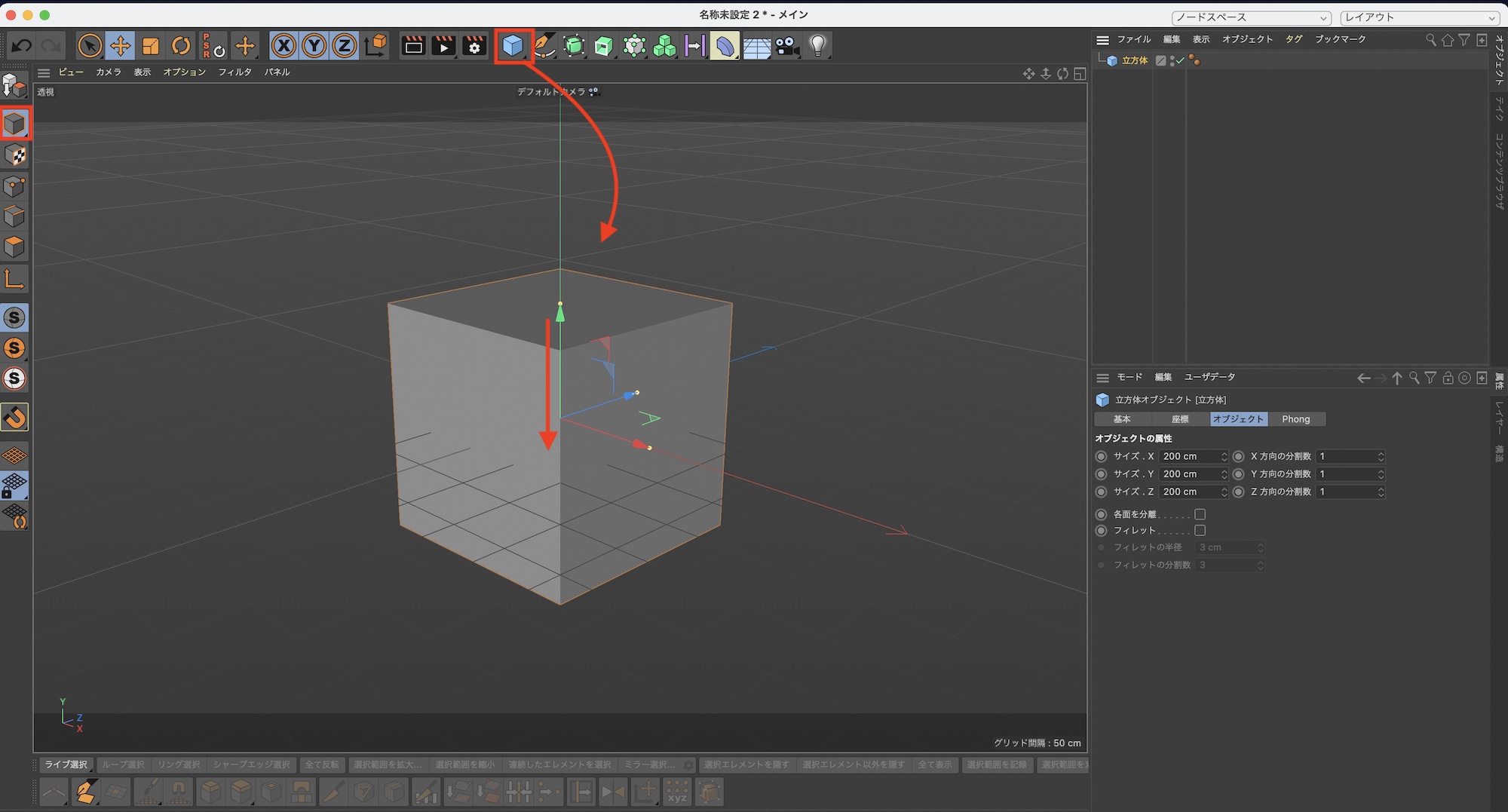Select the Rotate tool
Image resolution: width=1508 pixels, height=812 pixels.
pos(180,45)
